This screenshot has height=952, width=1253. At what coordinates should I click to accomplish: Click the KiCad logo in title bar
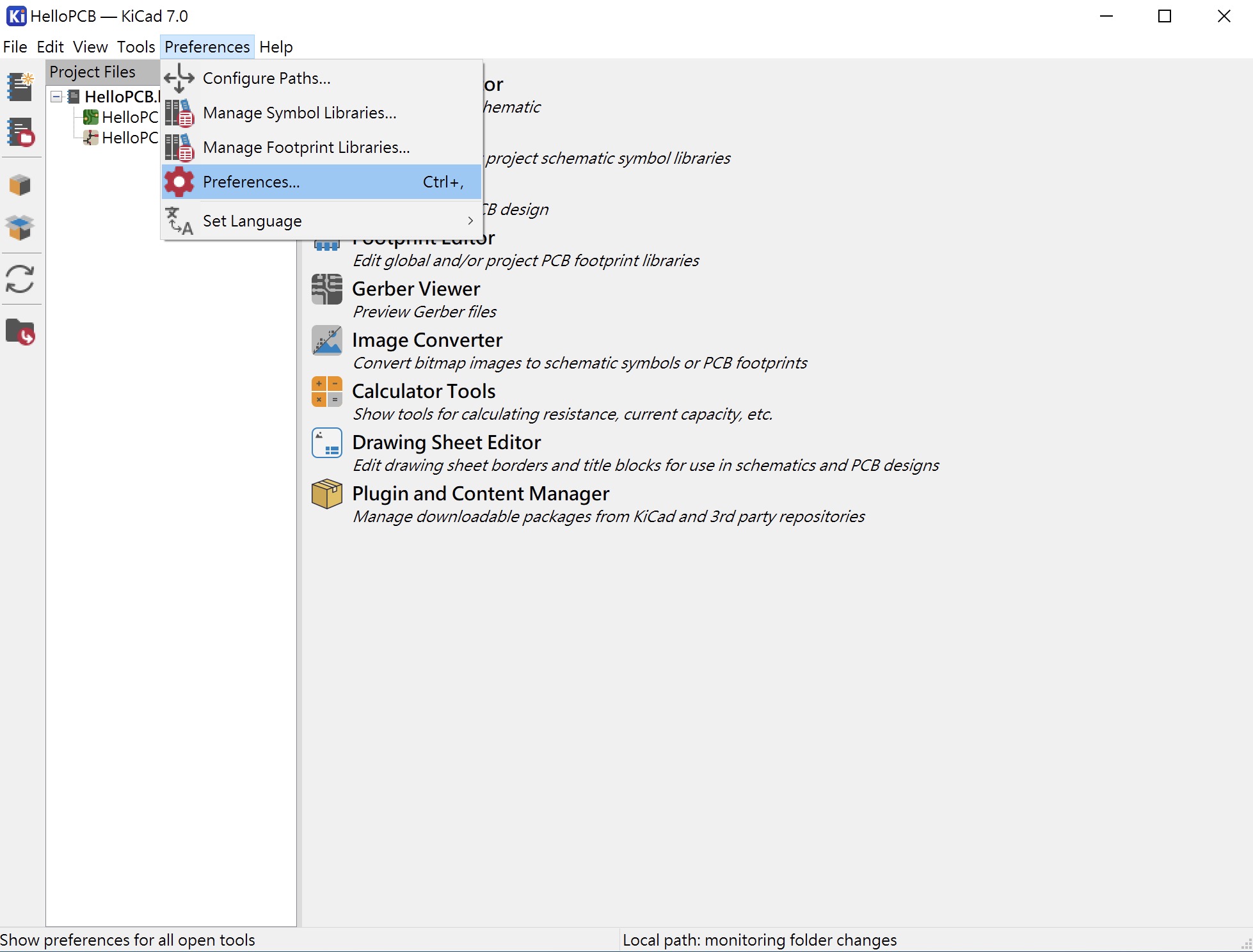[x=17, y=16]
